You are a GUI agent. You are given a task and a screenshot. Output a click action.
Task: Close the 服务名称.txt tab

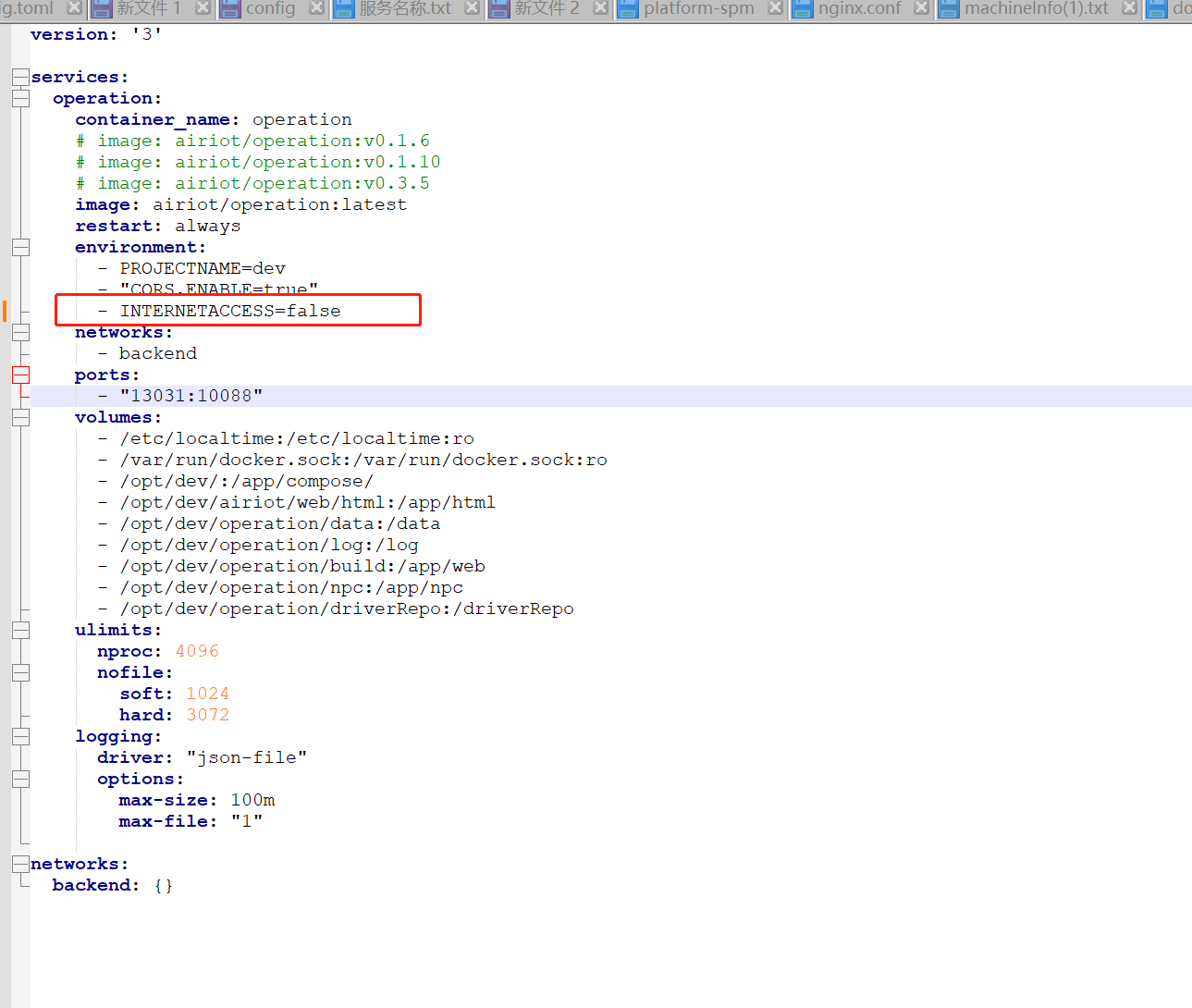[x=472, y=8]
